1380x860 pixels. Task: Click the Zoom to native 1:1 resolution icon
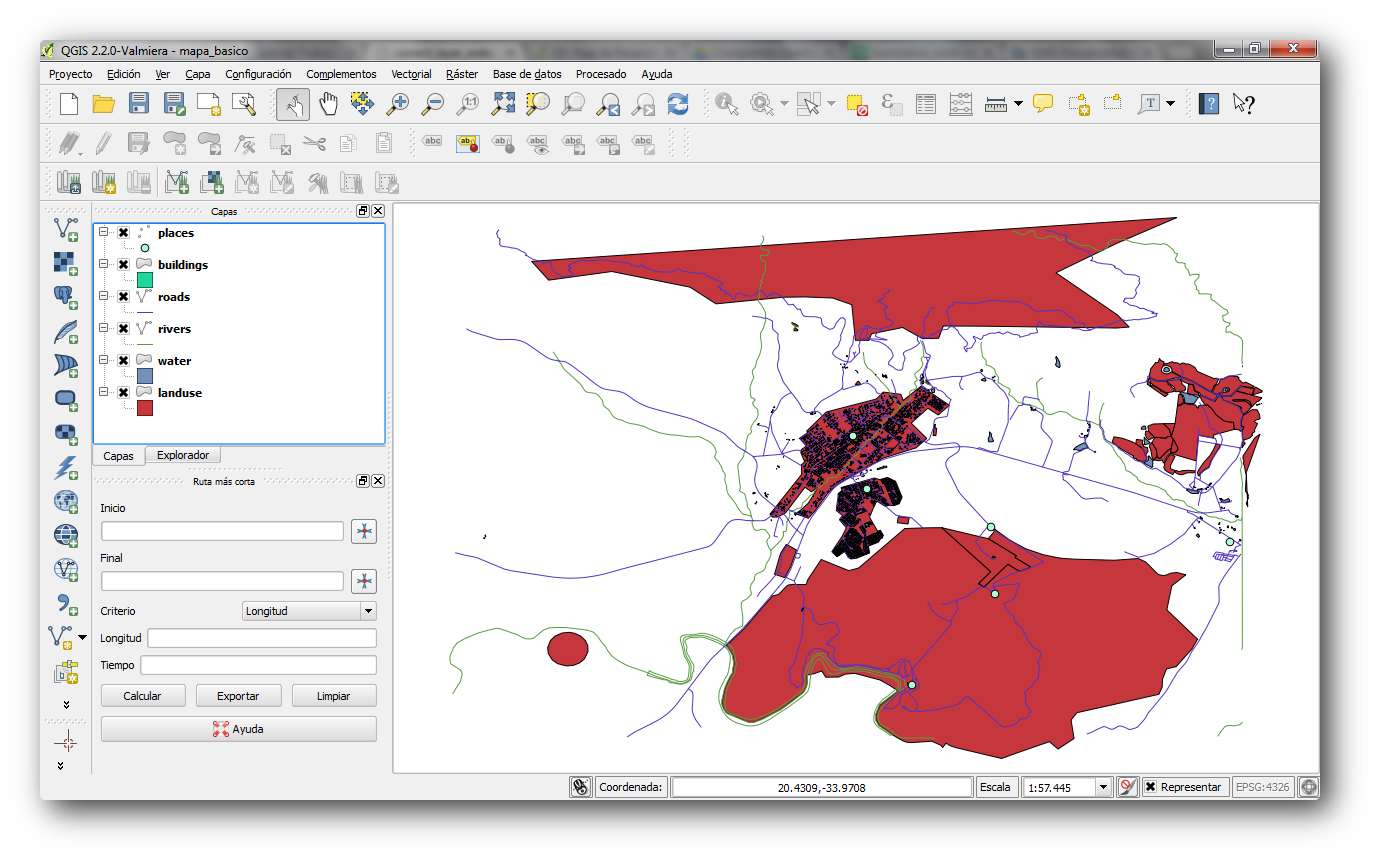[x=468, y=103]
